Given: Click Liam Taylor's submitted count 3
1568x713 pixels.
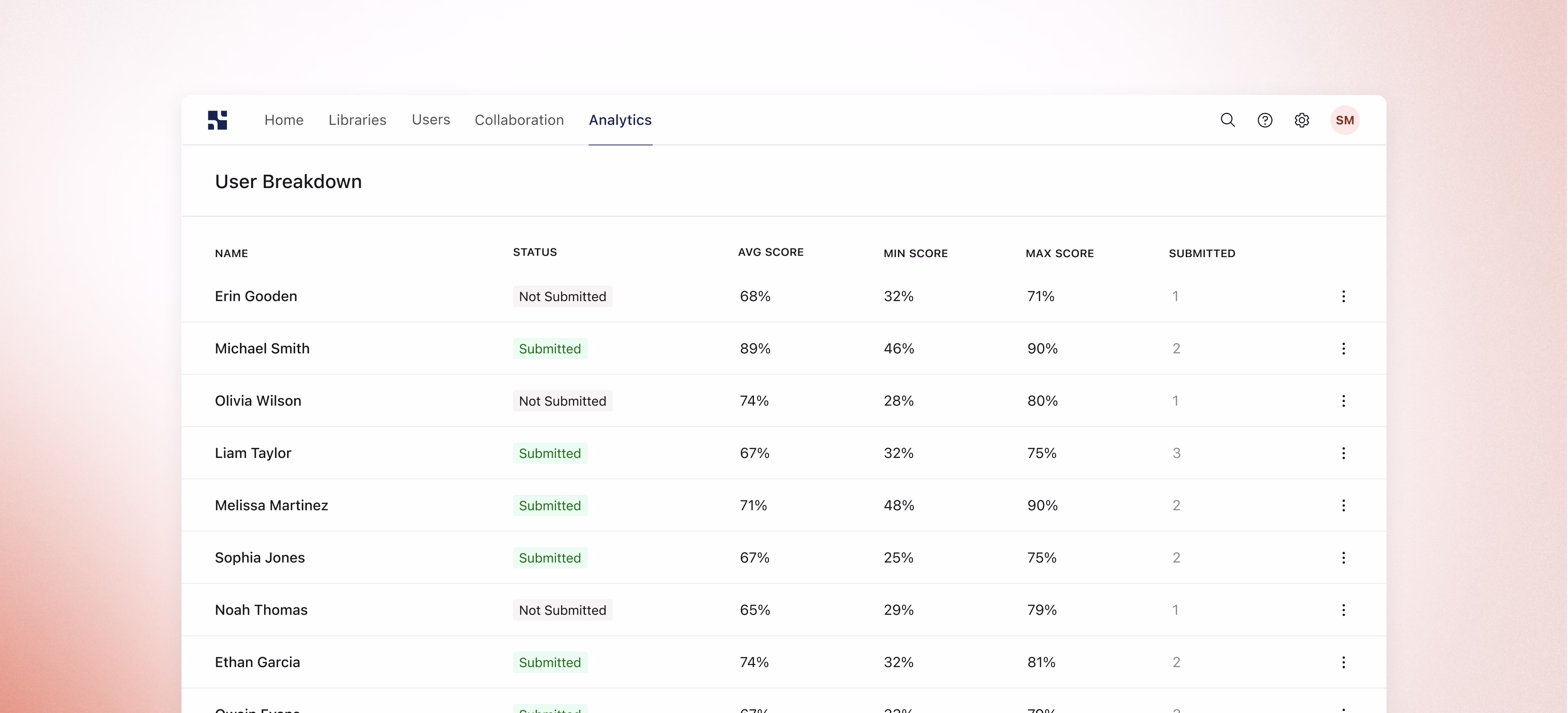Looking at the screenshot, I should tap(1177, 454).
